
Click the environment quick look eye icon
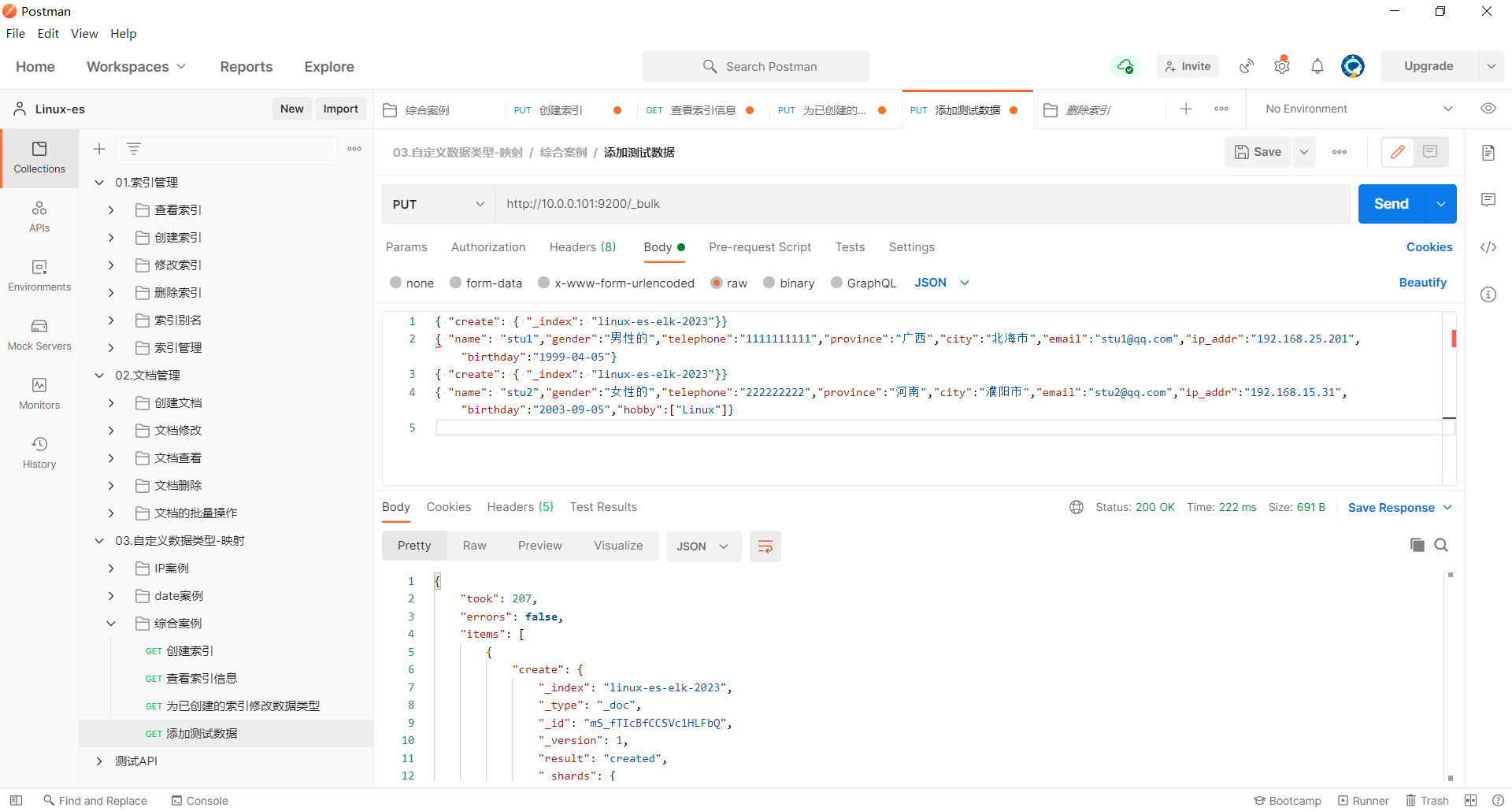[x=1488, y=109]
